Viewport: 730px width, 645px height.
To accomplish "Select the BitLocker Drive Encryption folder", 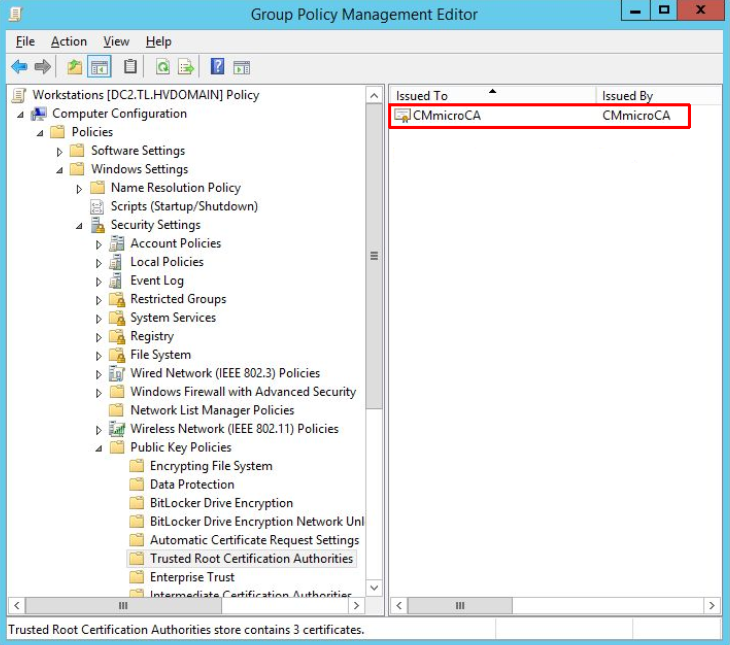I will pos(221,503).
